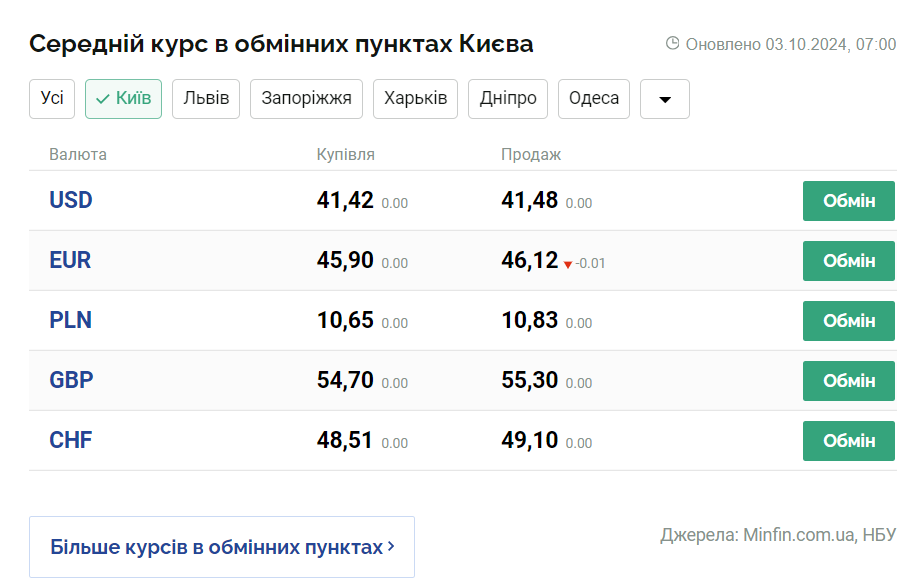This screenshot has height=582, width=910.
Task: Click the -0.01 change value for EUR
Action: coord(590,263)
